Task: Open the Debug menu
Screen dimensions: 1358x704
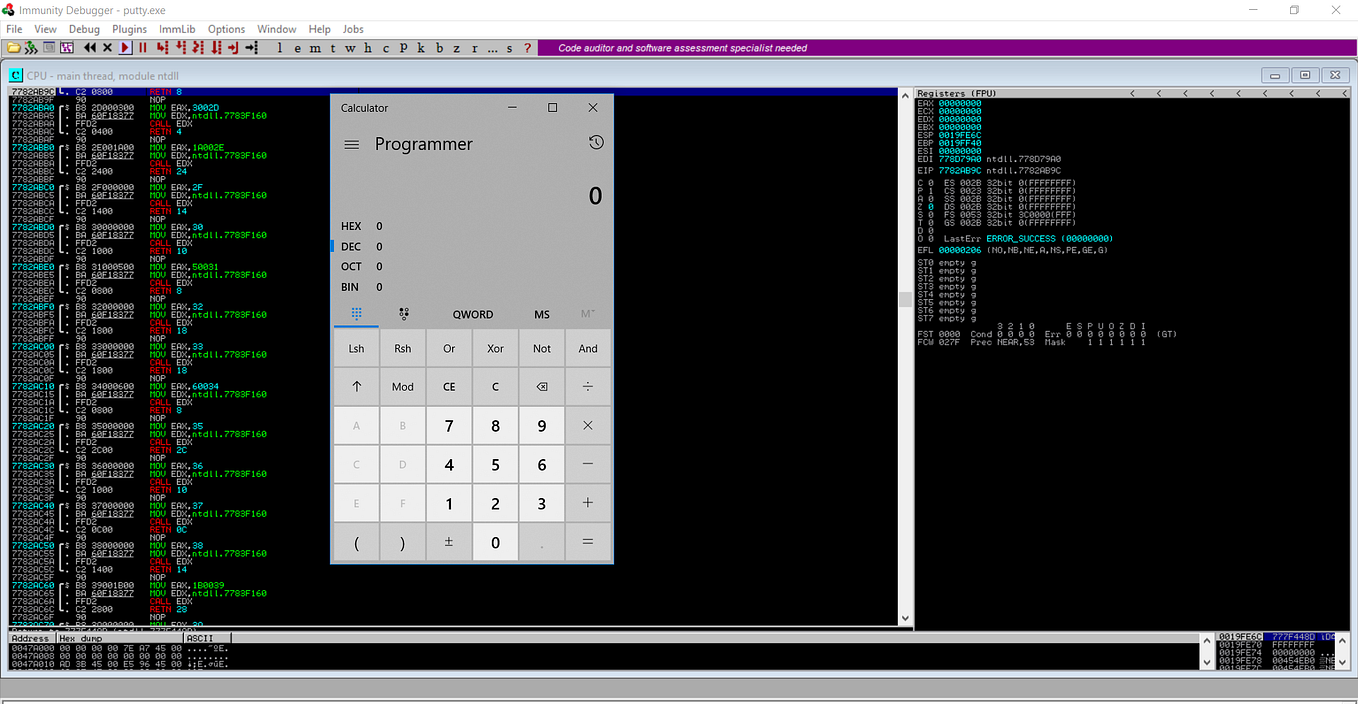Action: (x=84, y=29)
